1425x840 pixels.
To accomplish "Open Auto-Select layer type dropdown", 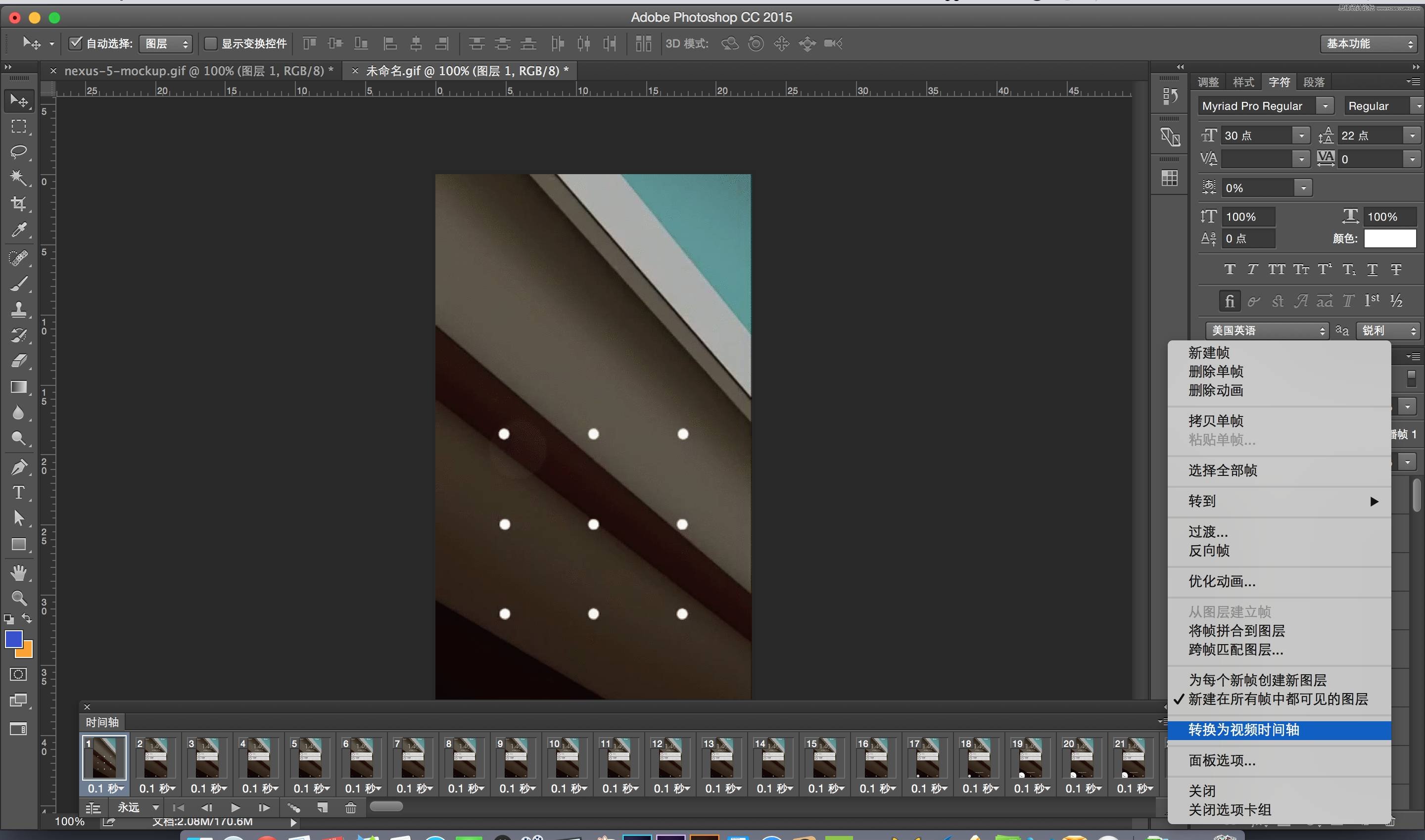I will (x=166, y=44).
